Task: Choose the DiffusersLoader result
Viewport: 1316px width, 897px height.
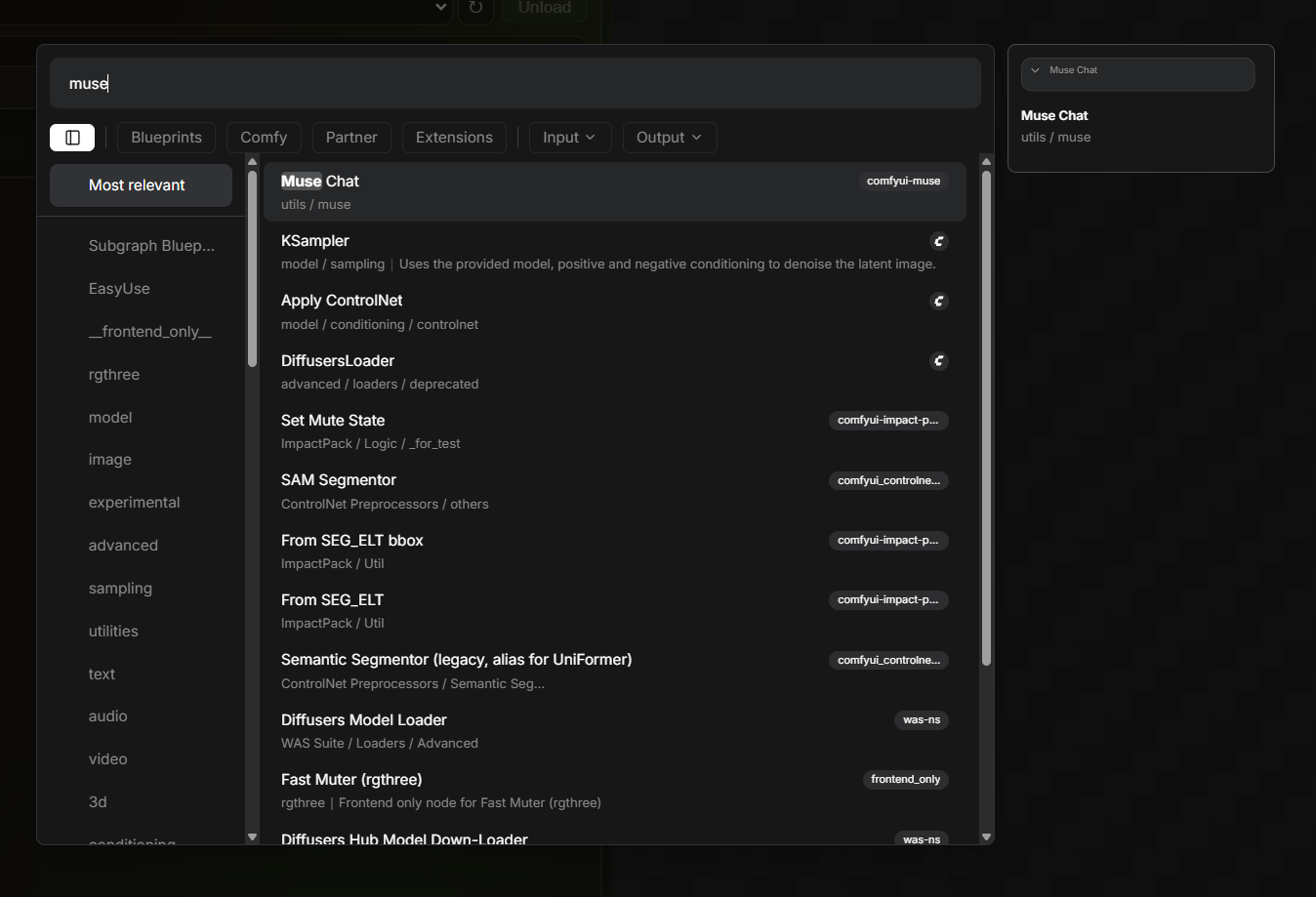Action: point(615,372)
